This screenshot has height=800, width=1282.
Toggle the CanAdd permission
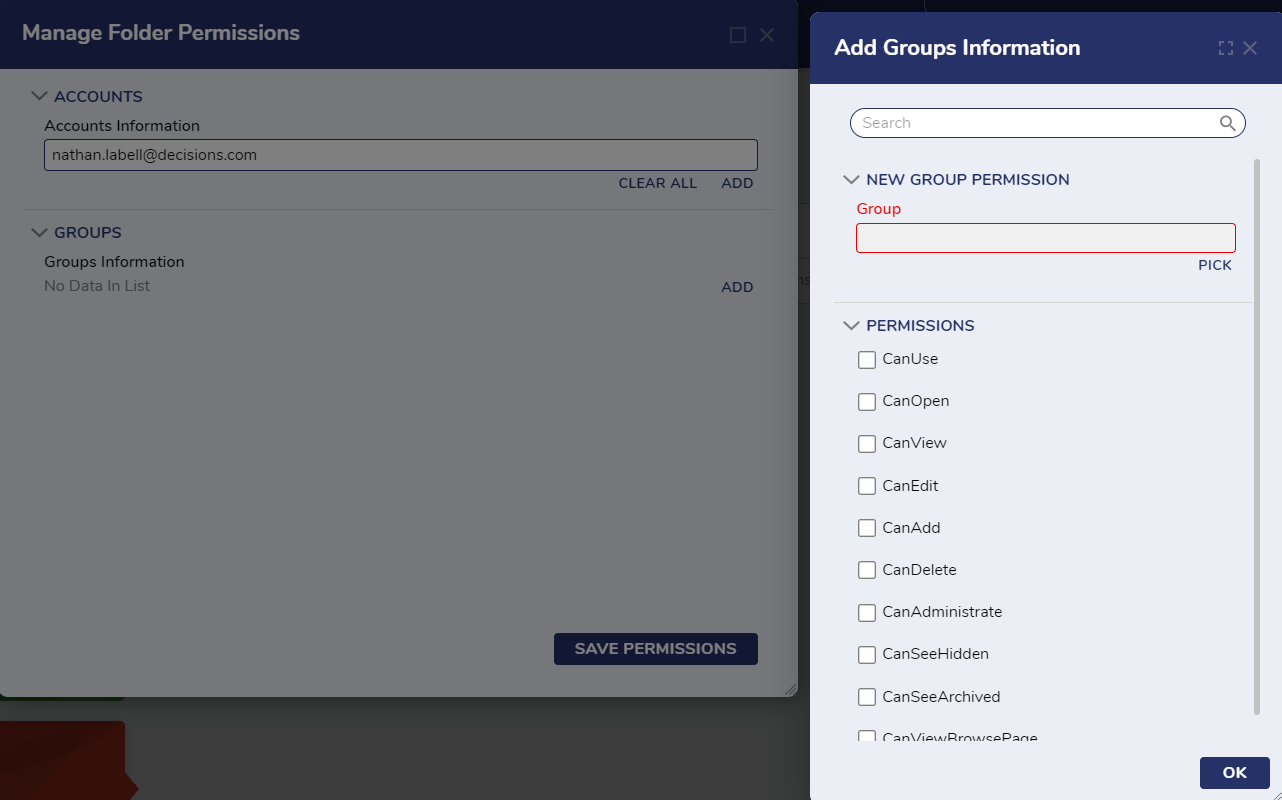click(867, 528)
